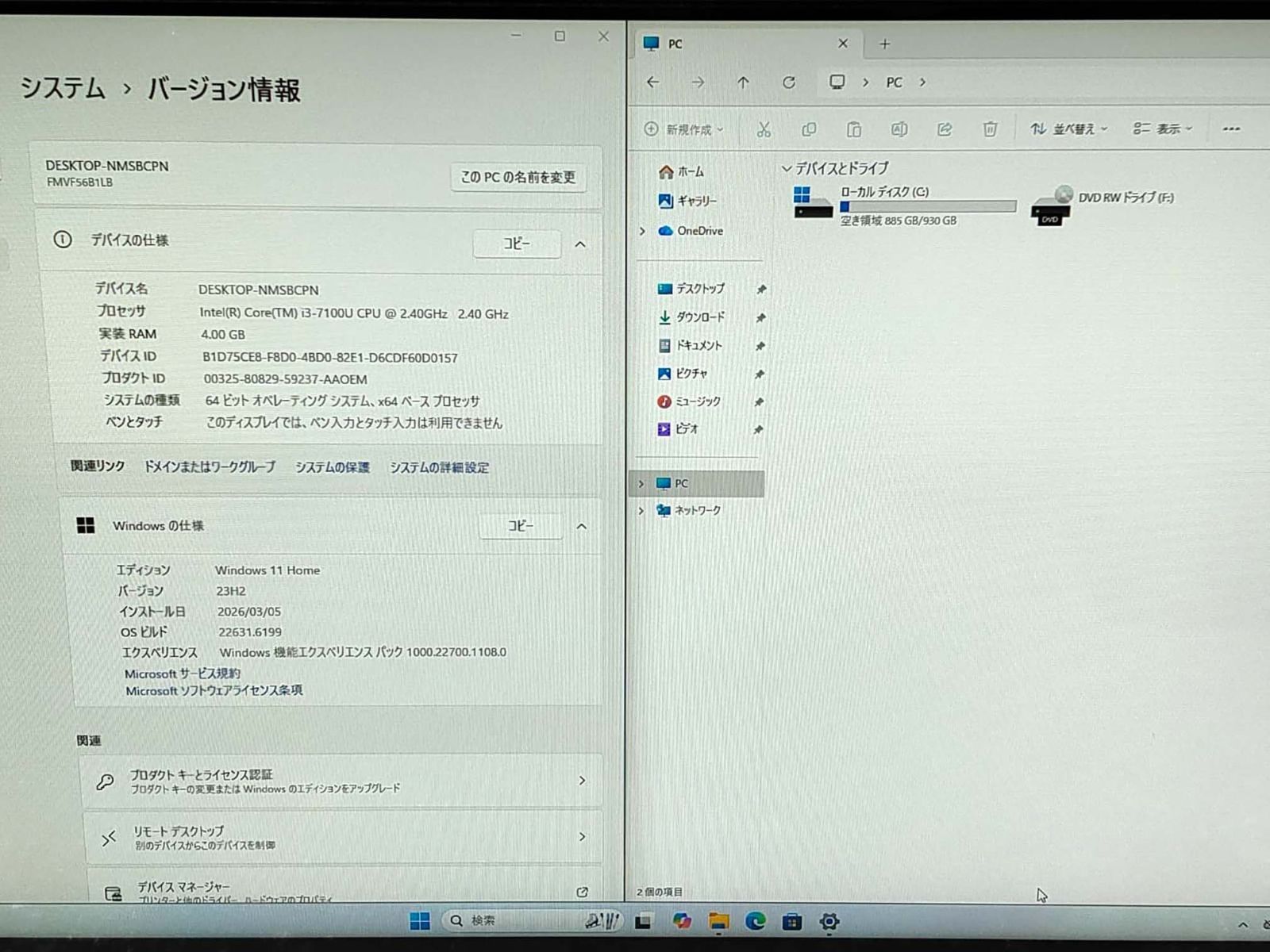The width and height of the screenshot is (1270, 952).
Task: Show hidden tray icons chevron
Action: pos(1243,924)
